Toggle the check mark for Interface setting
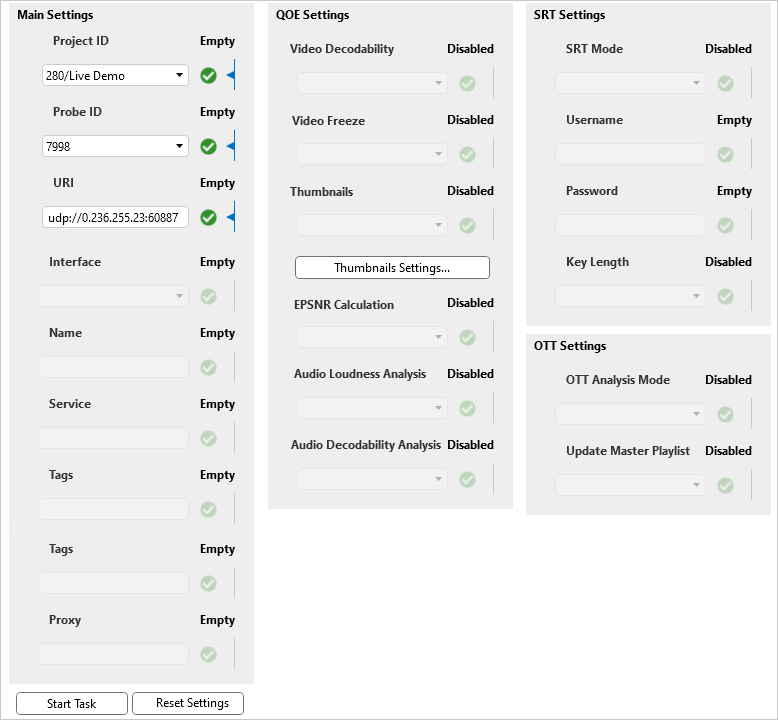778x720 pixels. (x=208, y=296)
